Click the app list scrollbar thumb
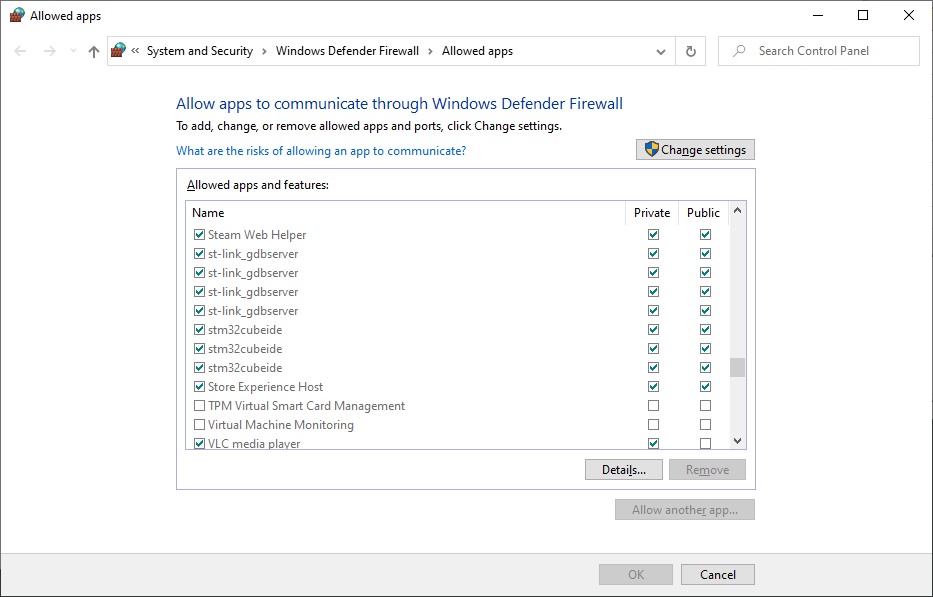Screen dimensions: 933x597 click(x=737, y=367)
